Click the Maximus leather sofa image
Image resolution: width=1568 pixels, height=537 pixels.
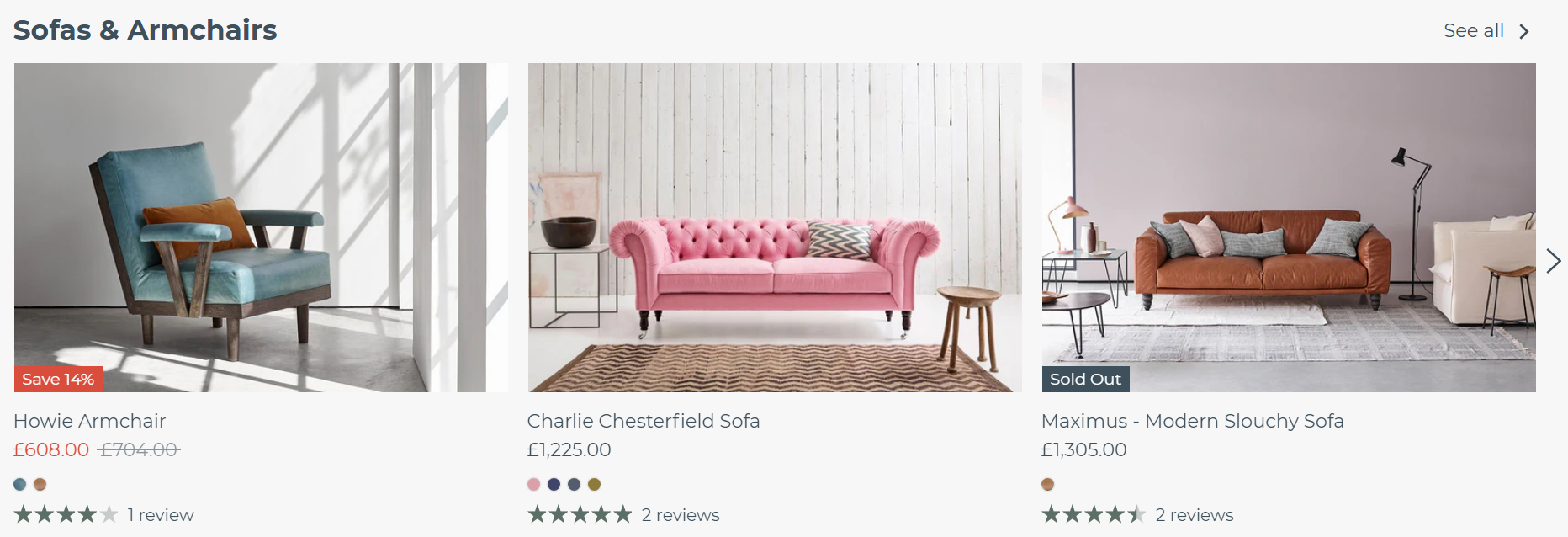coord(1289,227)
